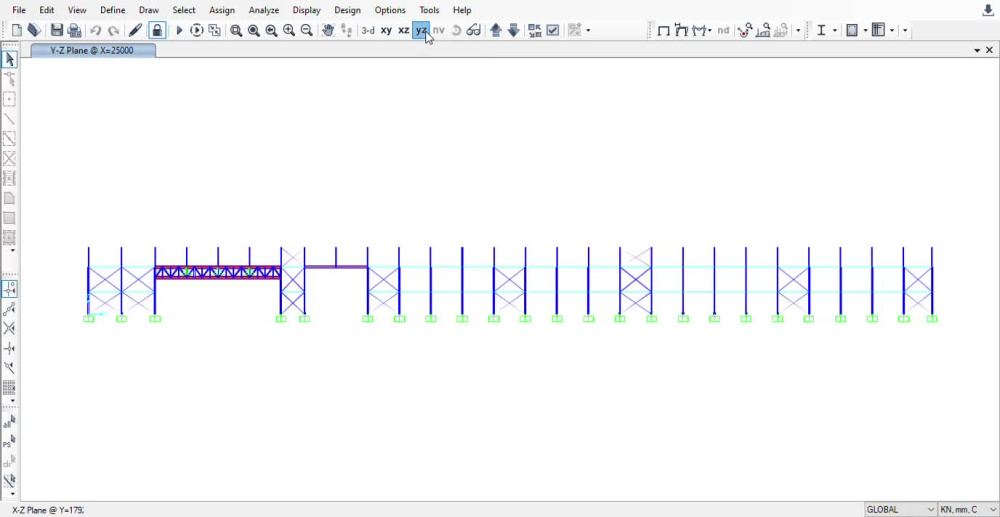Expand the steel design dropdown arrow
This screenshot has height=517, width=1000.
click(835, 30)
